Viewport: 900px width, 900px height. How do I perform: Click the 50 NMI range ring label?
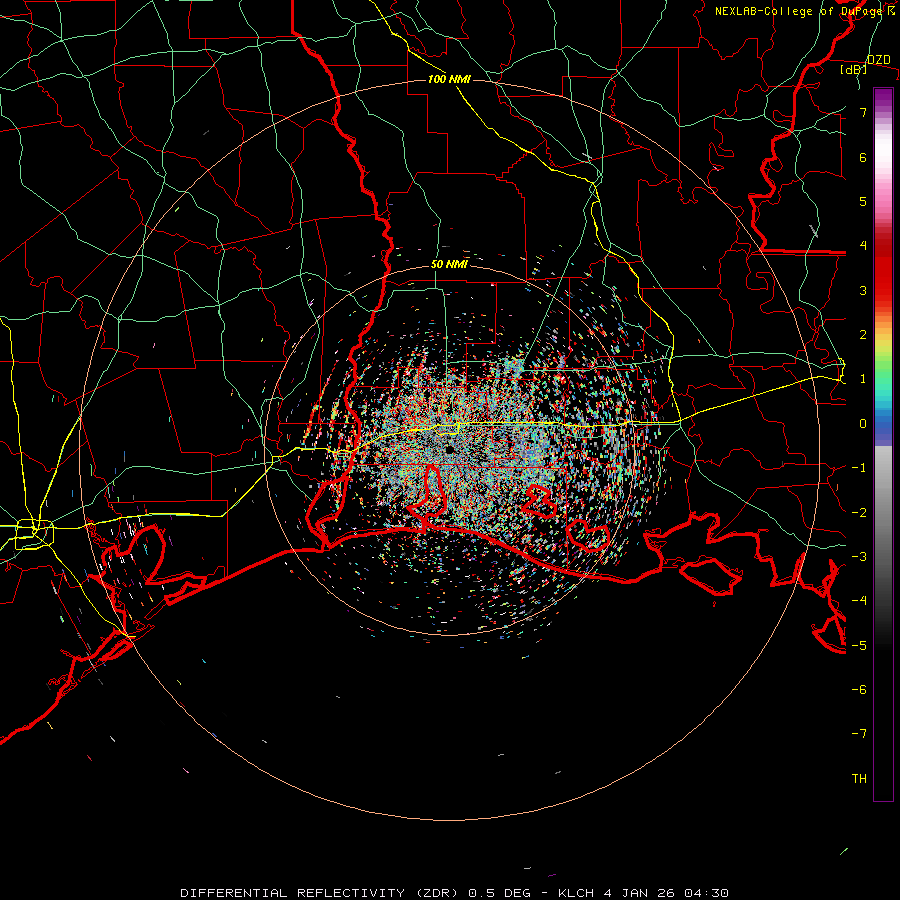click(449, 264)
